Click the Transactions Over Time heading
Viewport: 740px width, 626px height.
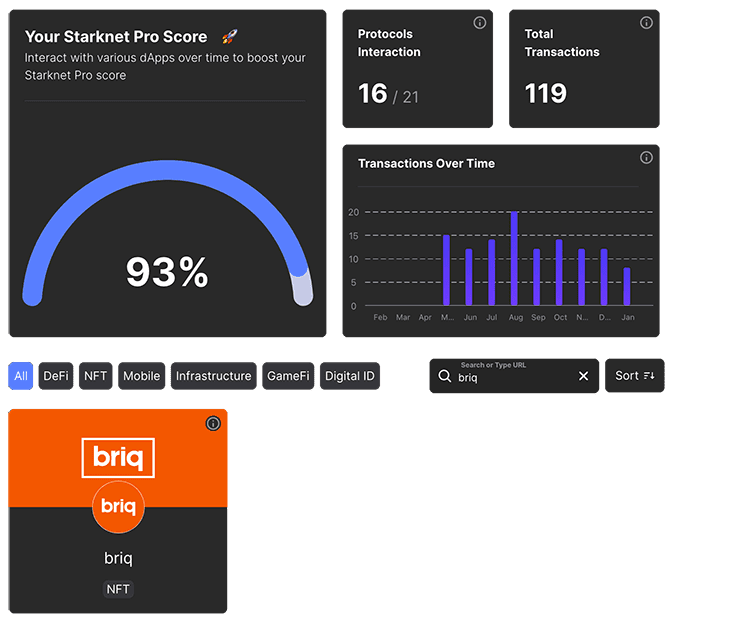426,163
